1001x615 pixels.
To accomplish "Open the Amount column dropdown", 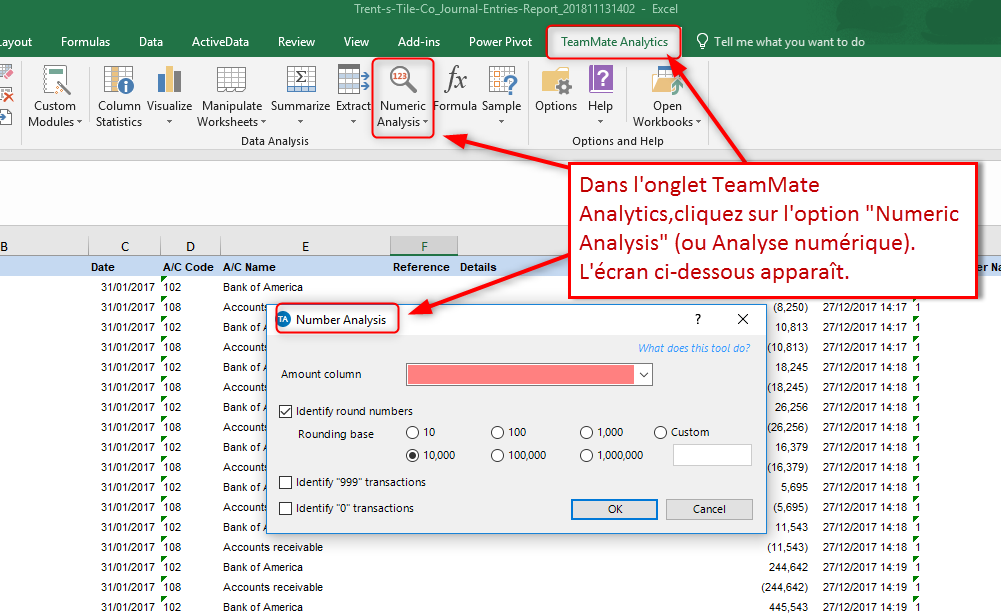I will tap(644, 375).
